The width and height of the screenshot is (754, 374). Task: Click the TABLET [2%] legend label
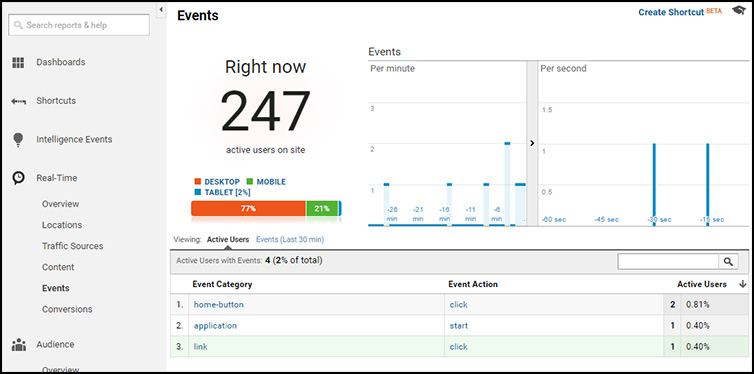click(227, 192)
